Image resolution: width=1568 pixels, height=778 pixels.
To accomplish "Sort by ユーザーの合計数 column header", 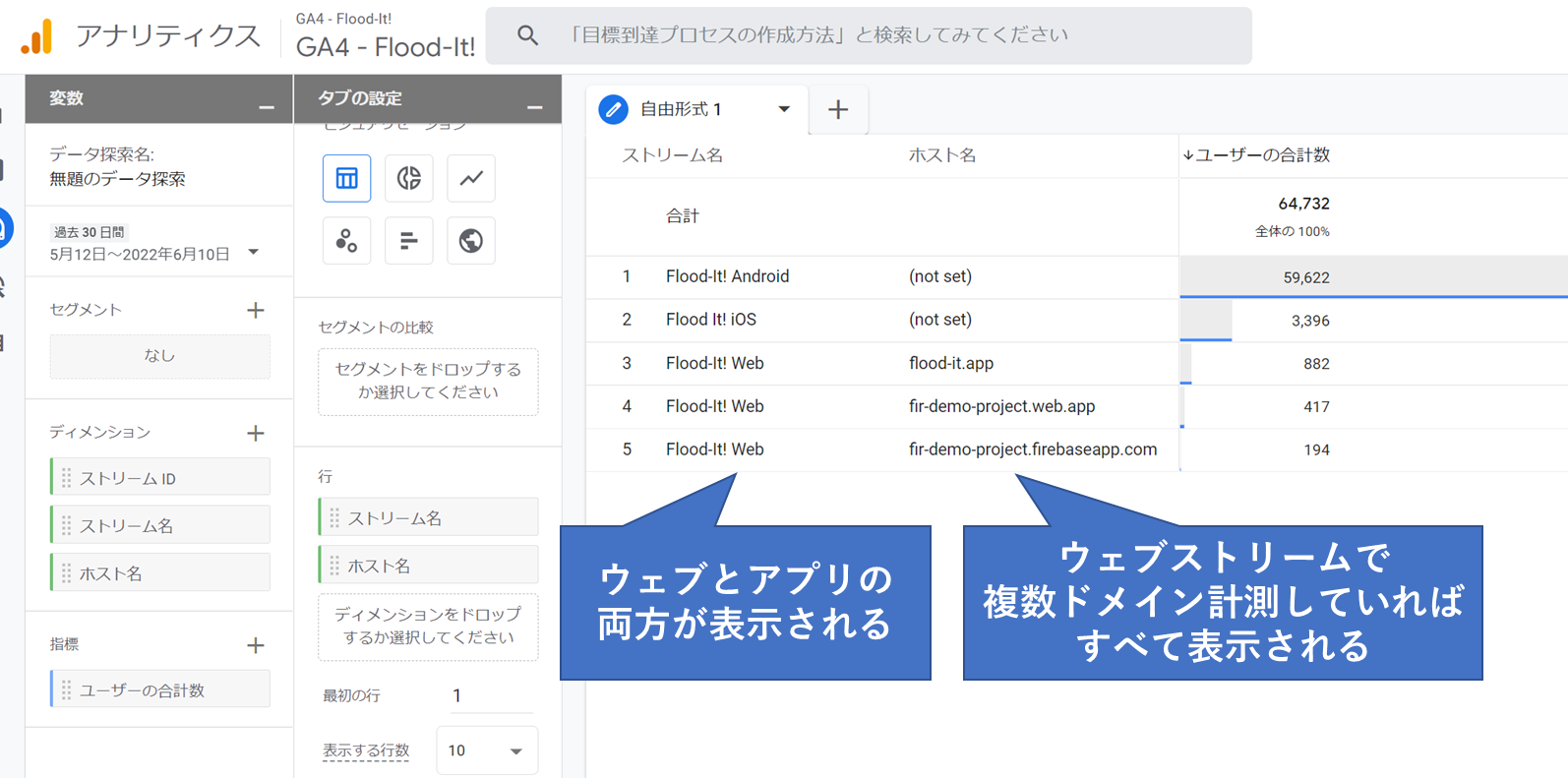I will tap(1256, 155).
